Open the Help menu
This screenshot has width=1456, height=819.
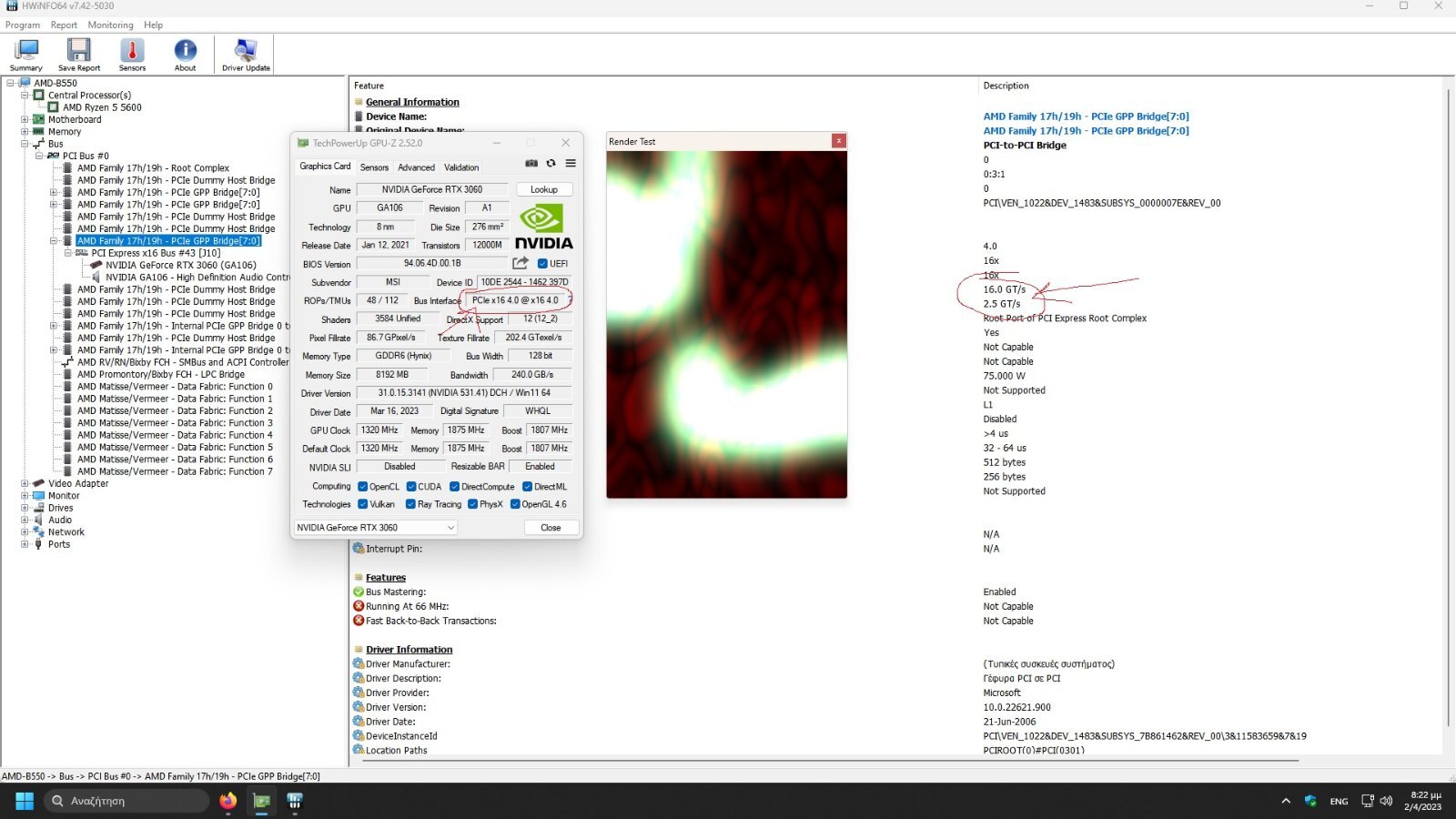[153, 25]
